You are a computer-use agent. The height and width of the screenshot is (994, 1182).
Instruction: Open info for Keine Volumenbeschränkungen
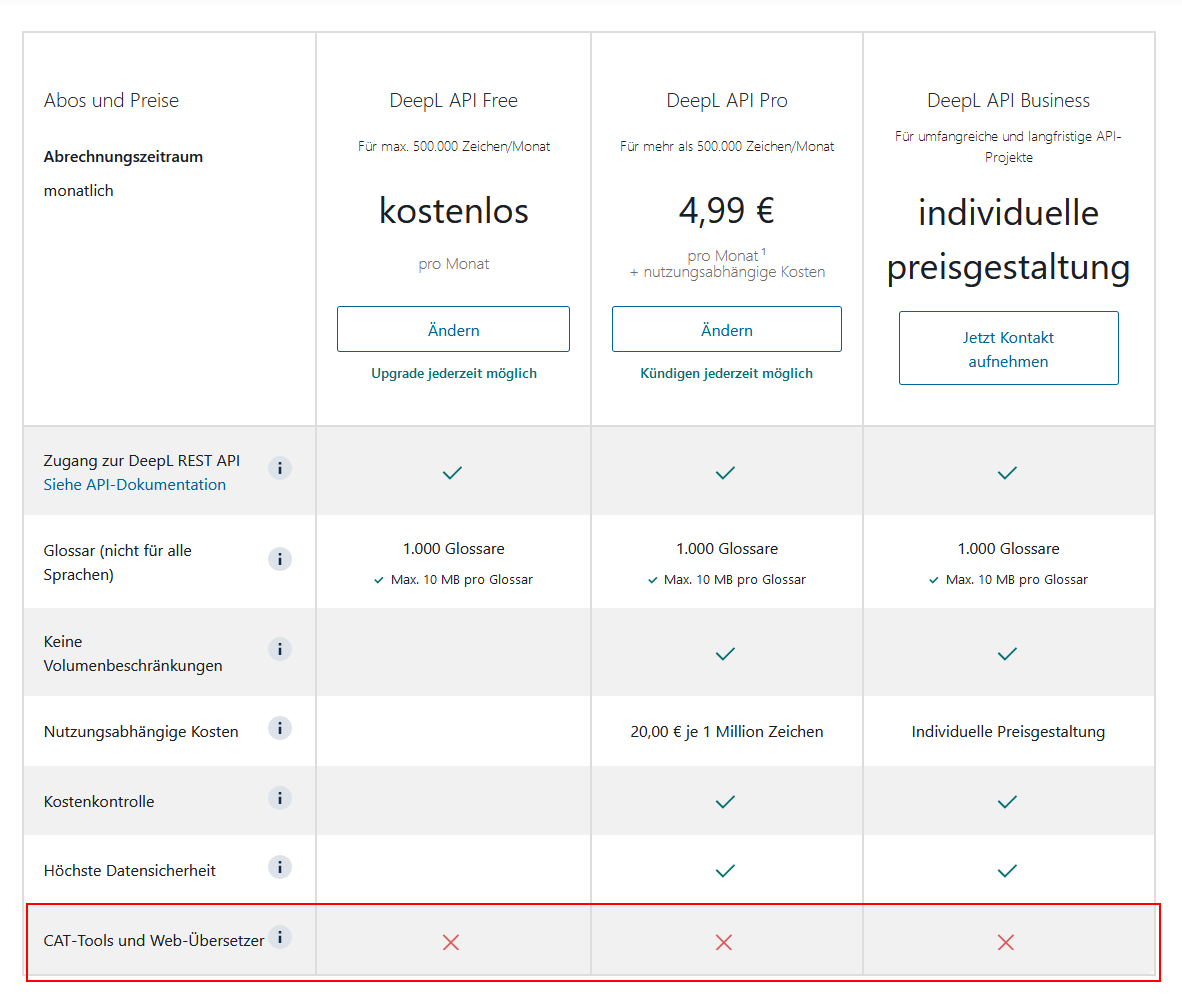pos(280,649)
